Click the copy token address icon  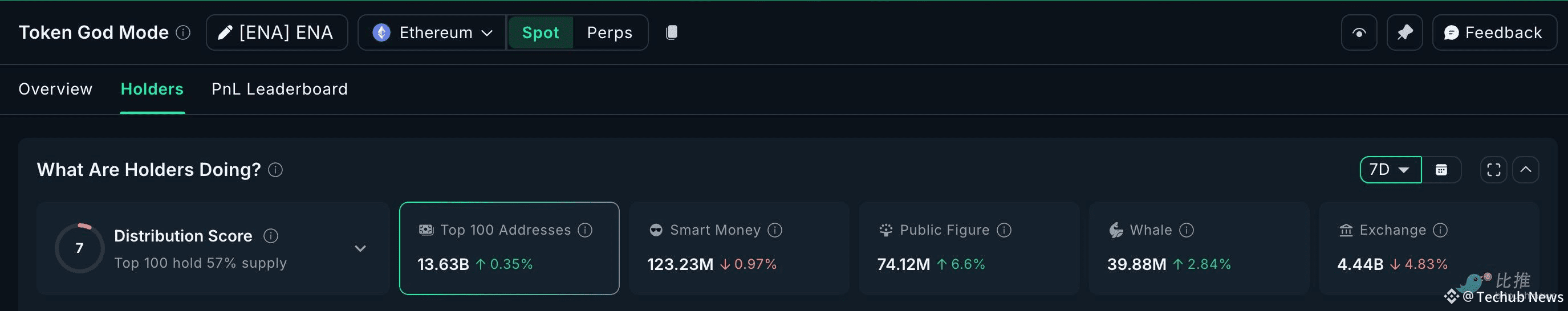click(672, 32)
